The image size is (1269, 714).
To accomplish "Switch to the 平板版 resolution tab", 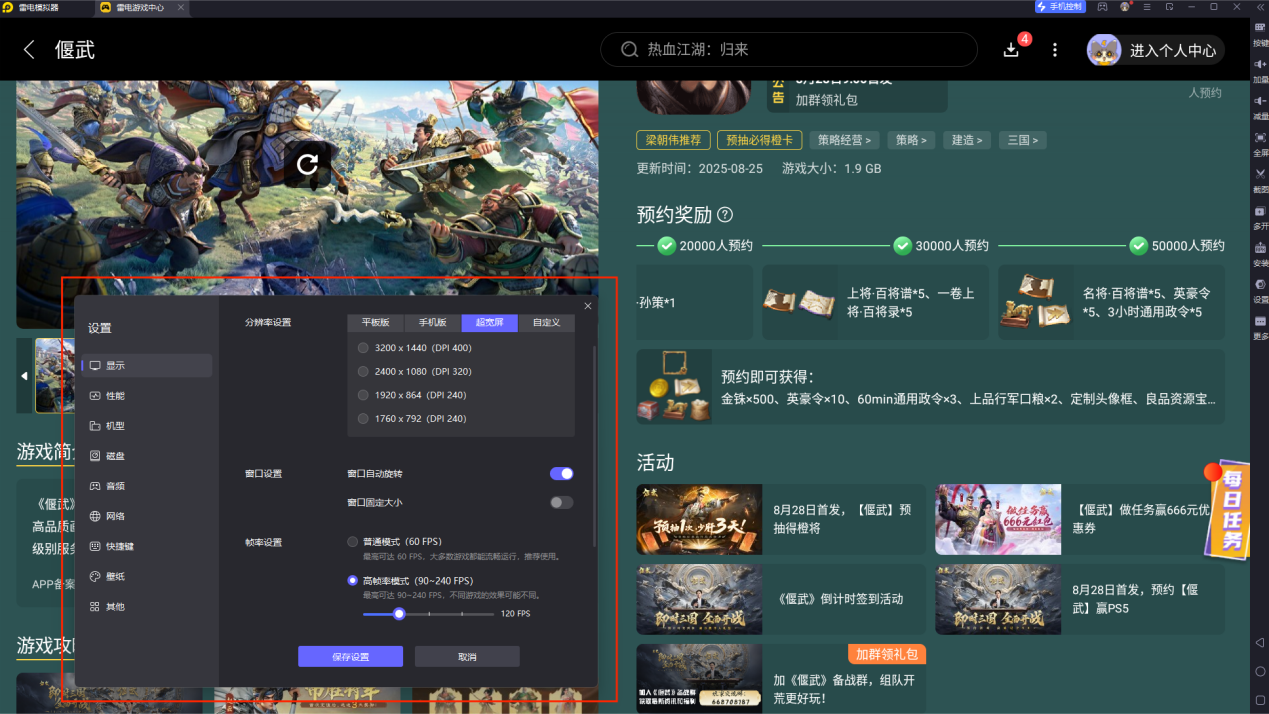I will pyautogui.click(x=376, y=323).
